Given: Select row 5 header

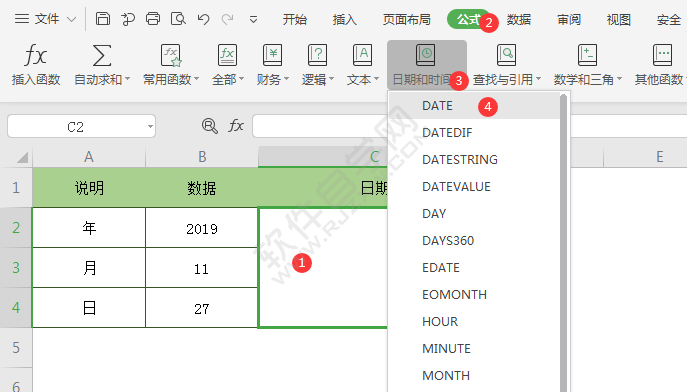Looking at the screenshot, I should [16, 348].
